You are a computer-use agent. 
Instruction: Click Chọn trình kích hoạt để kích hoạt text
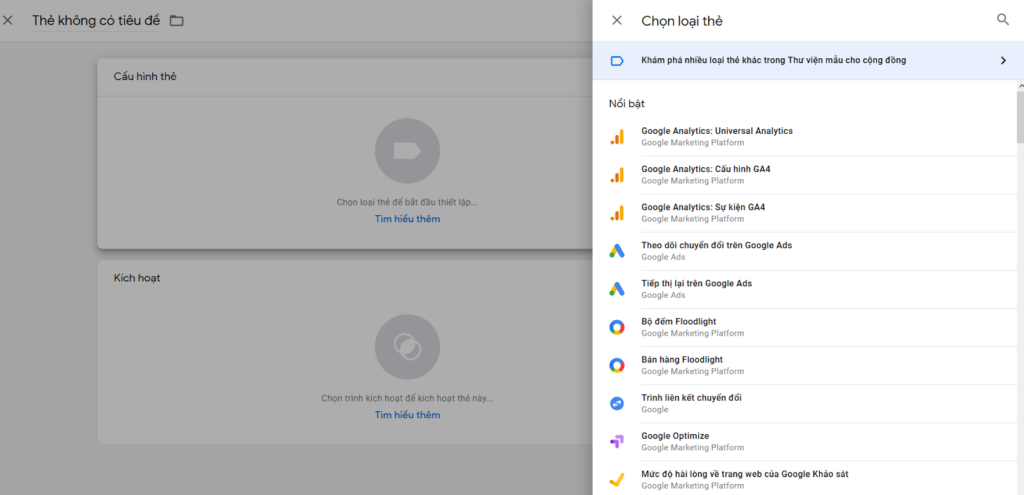pyautogui.click(x=407, y=398)
